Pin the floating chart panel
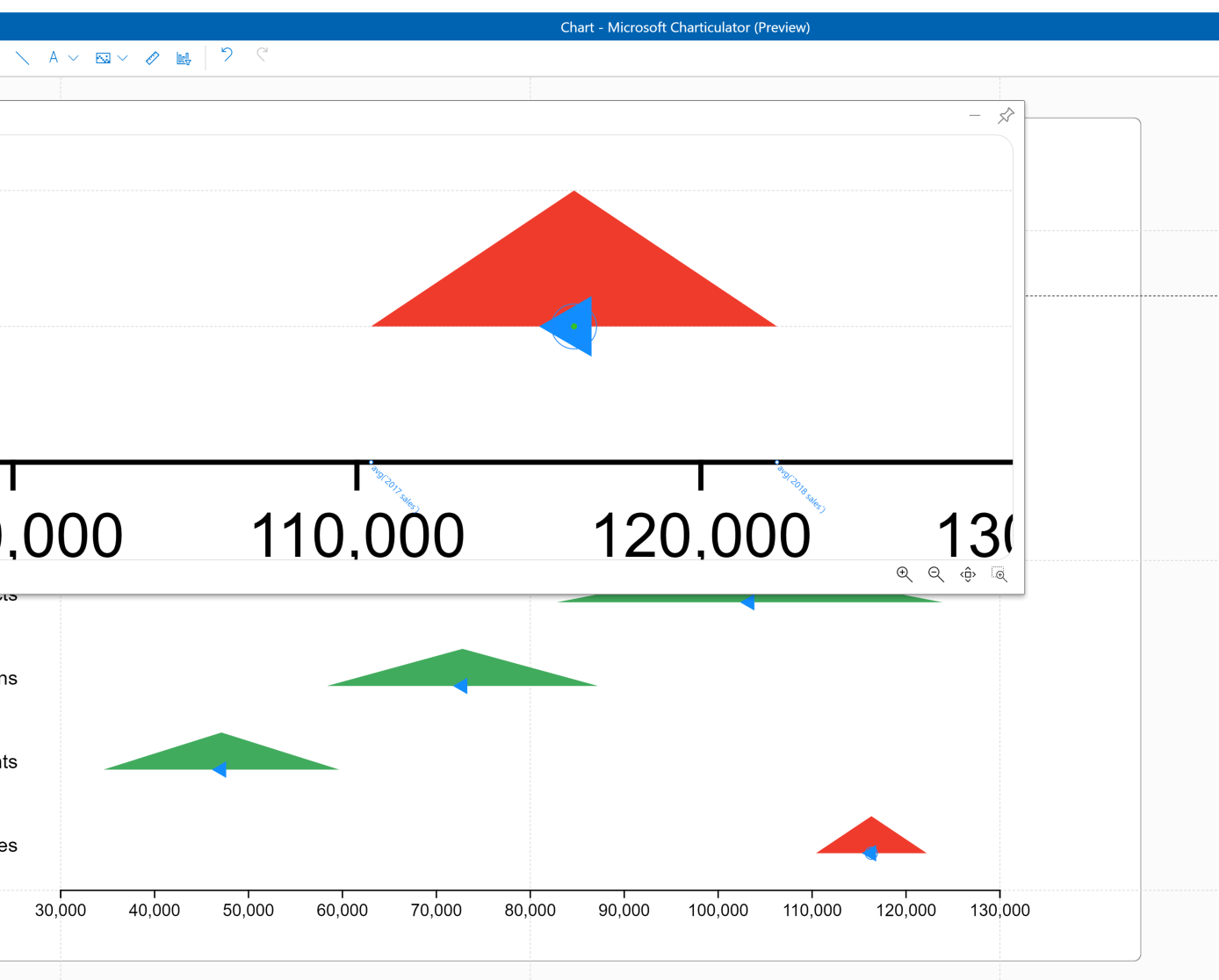This screenshot has height=980, width=1219. pyautogui.click(x=1006, y=115)
